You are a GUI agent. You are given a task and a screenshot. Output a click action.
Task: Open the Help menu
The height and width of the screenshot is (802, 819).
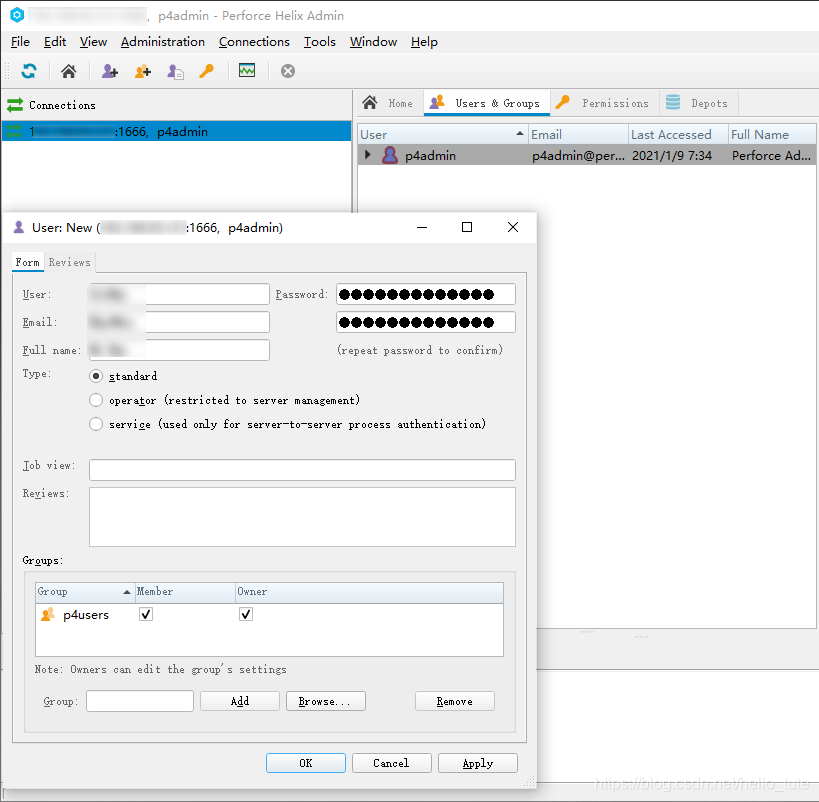tap(424, 42)
